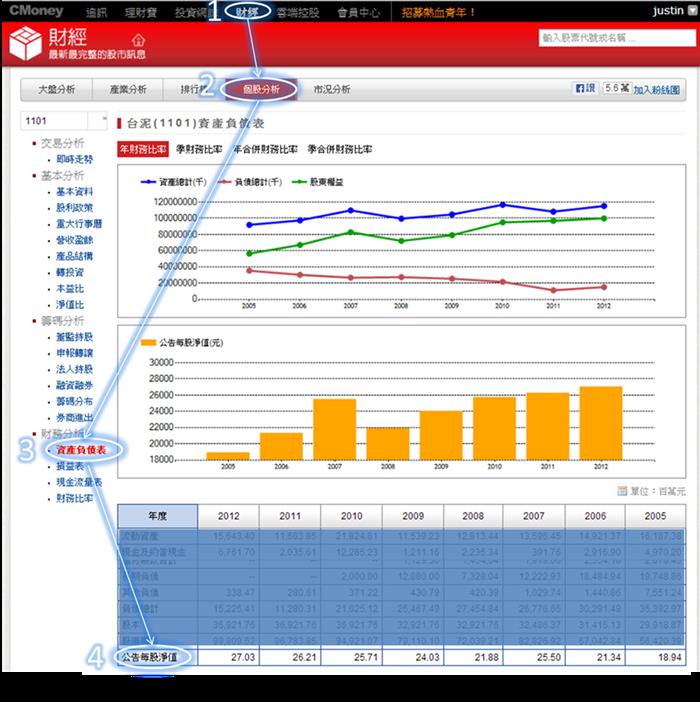Switch to the 市況分析 tab
Image resolution: width=700 pixels, height=702 pixels.
tap(332, 90)
